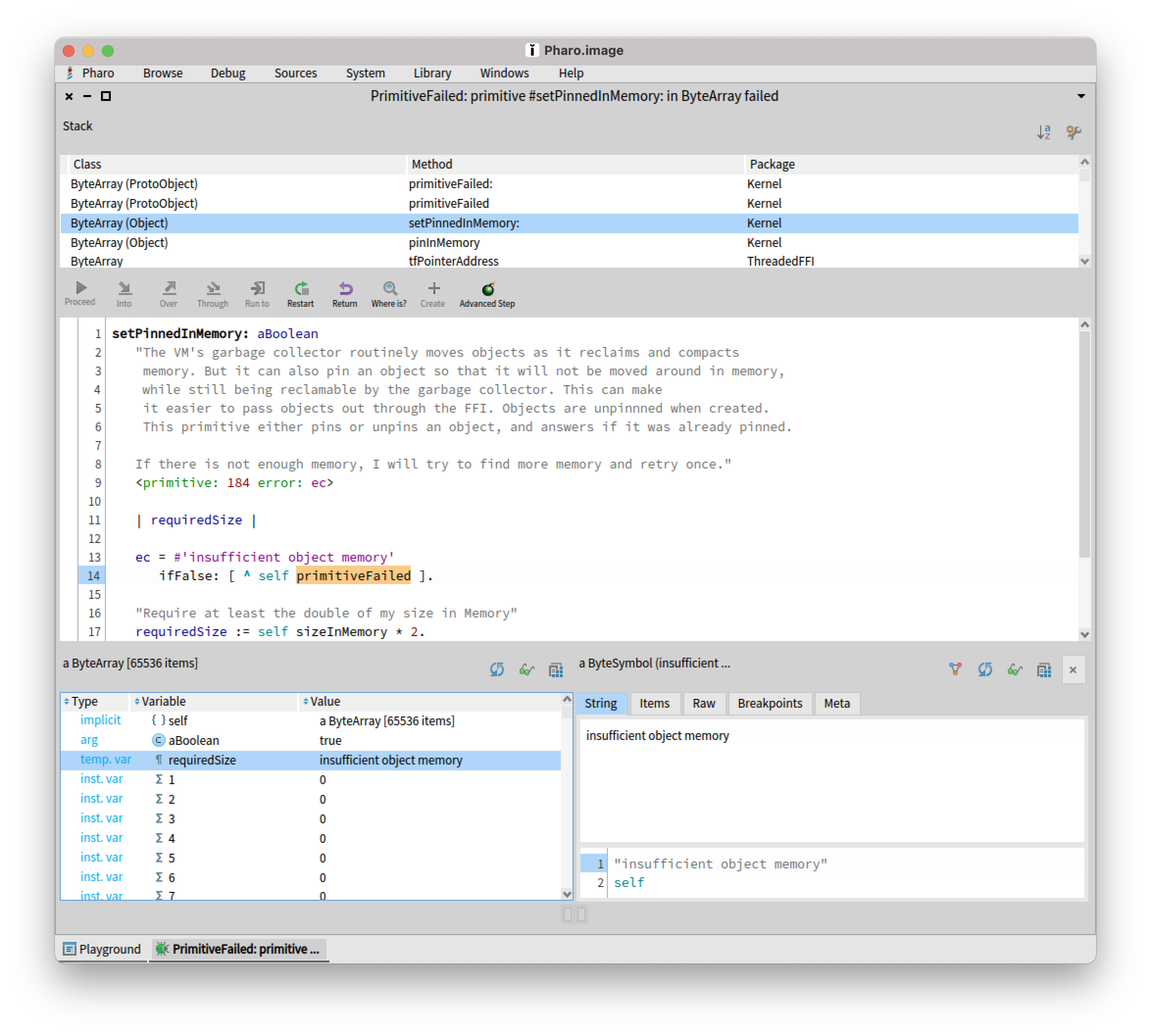Step Through the block
The width and height of the screenshot is (1151, 1036).
[213, 293]
